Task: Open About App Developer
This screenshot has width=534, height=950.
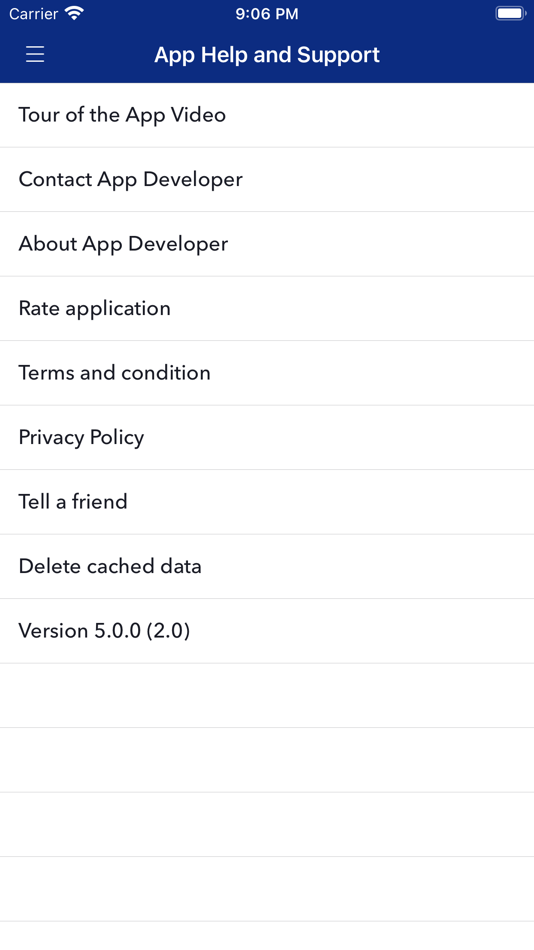Action: point(267,244)
